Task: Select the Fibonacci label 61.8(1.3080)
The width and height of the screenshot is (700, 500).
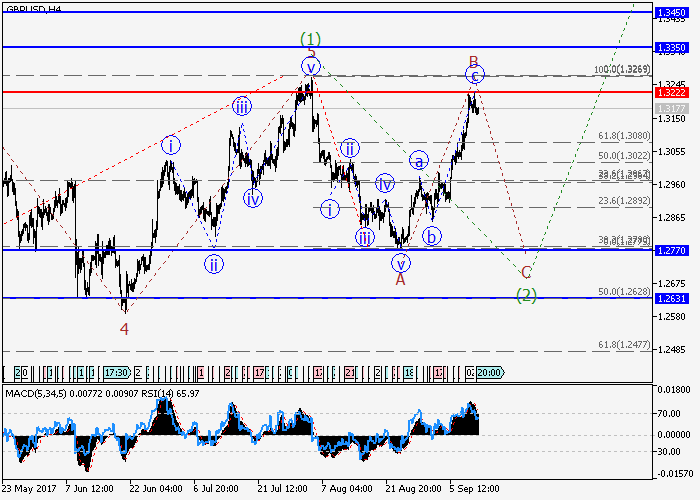Action: pos(624,136)
